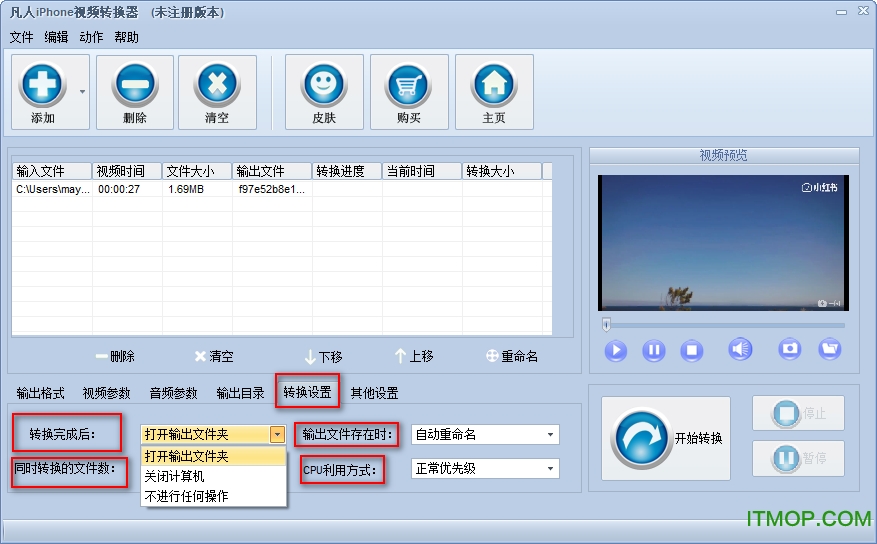Open the 皮肤 (Skin) smiley icon
Image resolution: width=877 pixels, height=544 pixels.
[324, 92]
